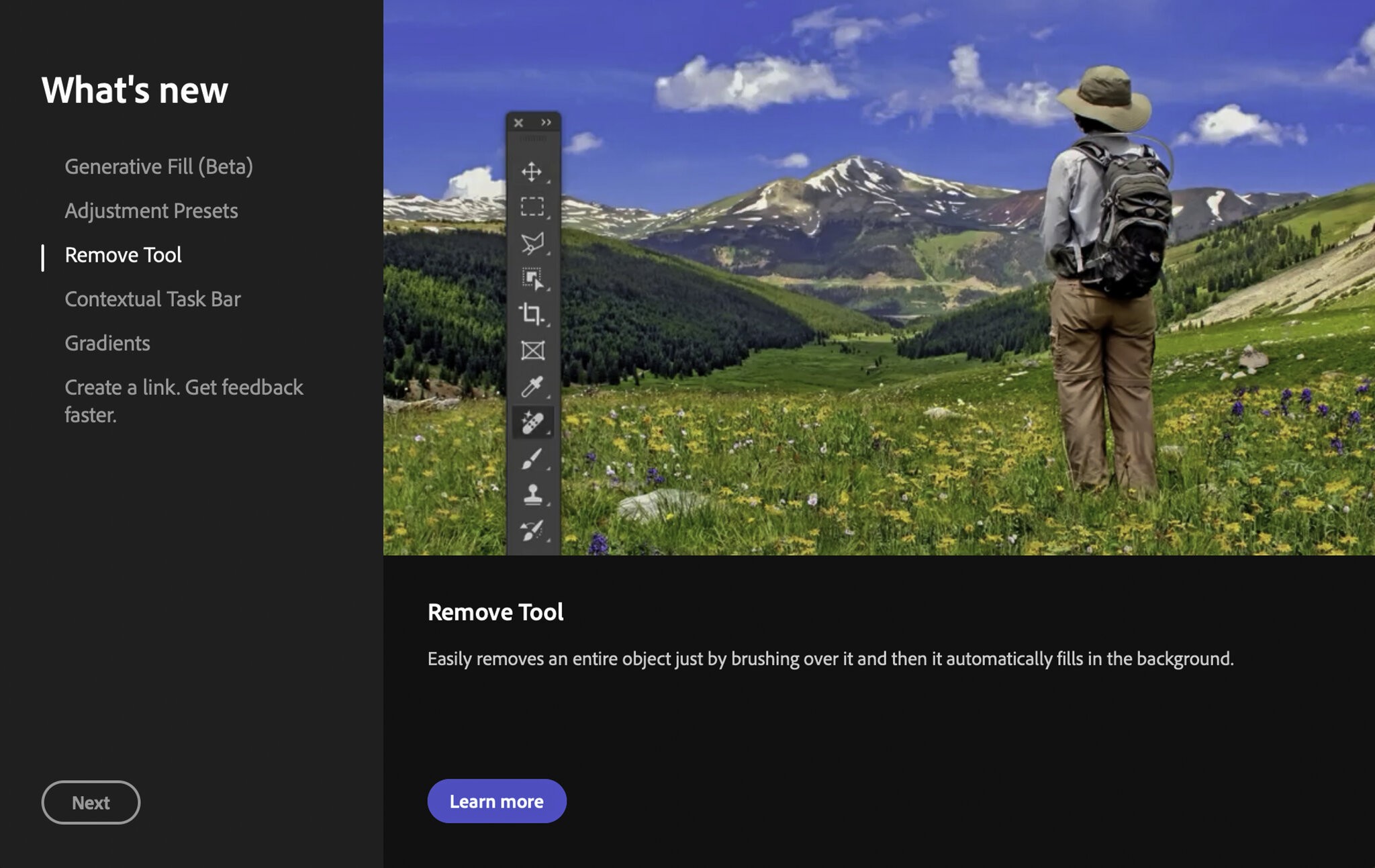Select the Polygonal Lasso tool
The image size is (1375, 868).
pyautogui.click(x=532, y=243)
